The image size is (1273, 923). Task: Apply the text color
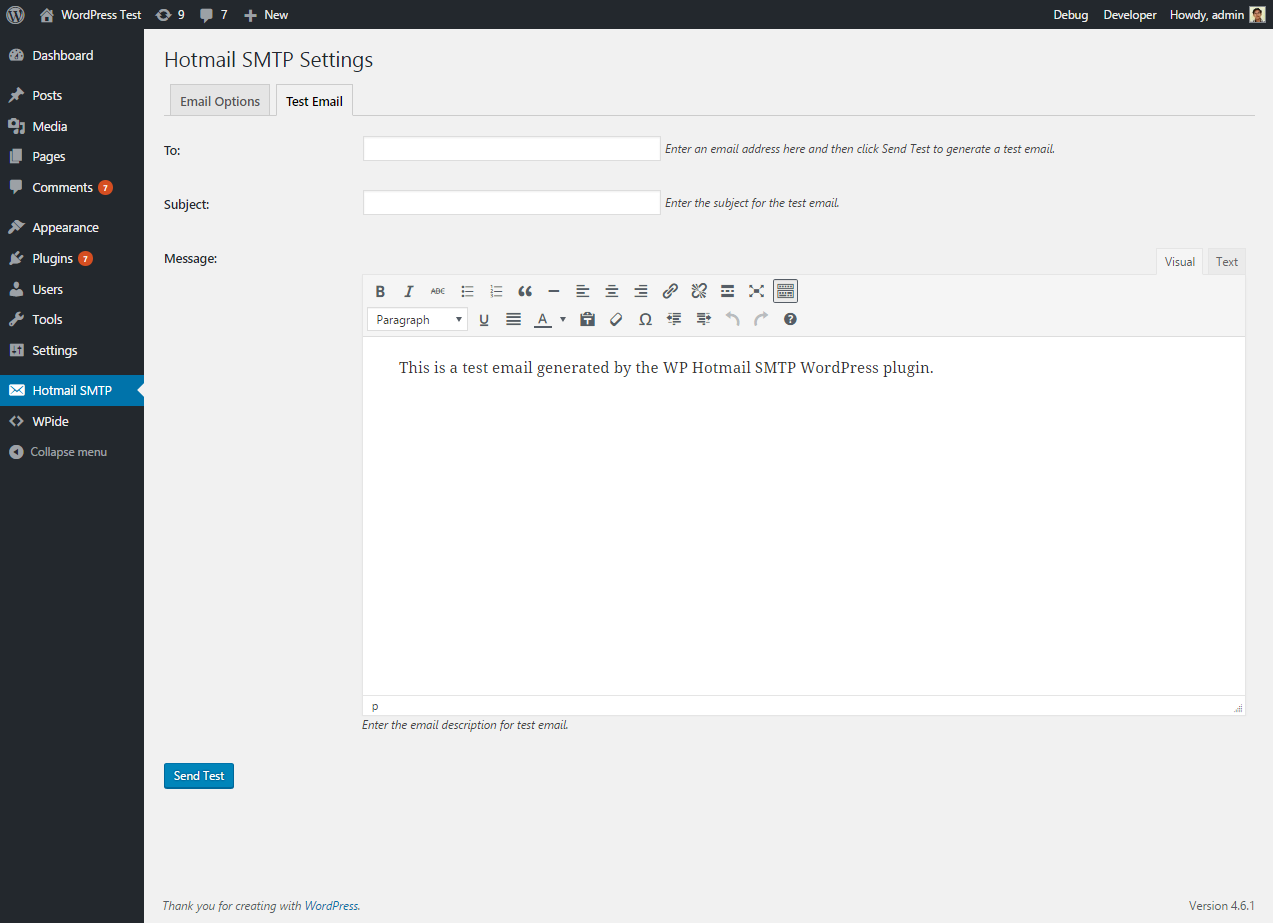coord(543,319)
